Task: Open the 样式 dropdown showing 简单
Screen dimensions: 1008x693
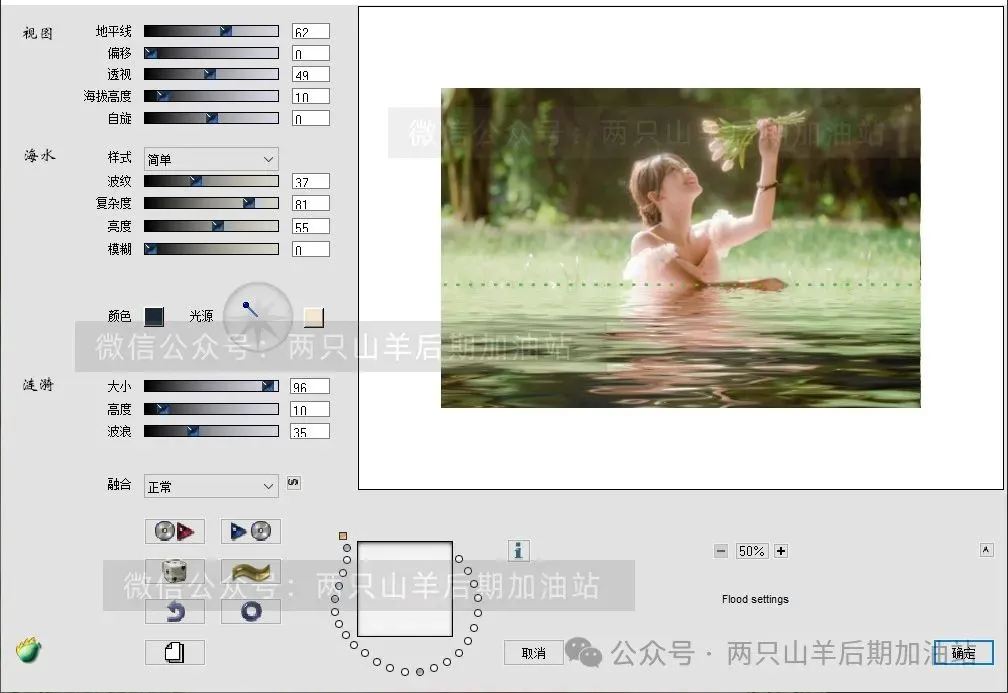Action: tap(211, 159)
